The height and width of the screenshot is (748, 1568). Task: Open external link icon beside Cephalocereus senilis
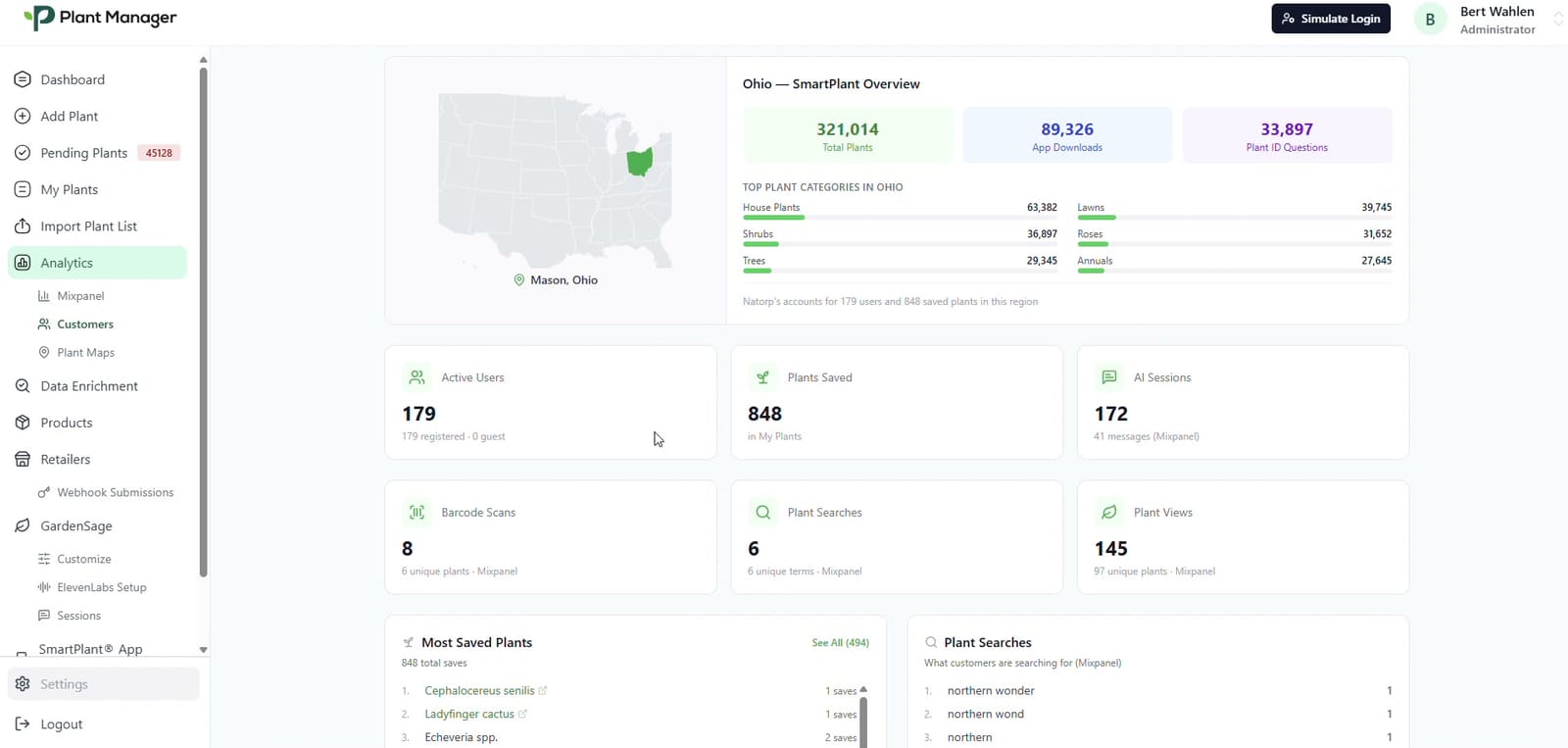[x=543, y=691]
